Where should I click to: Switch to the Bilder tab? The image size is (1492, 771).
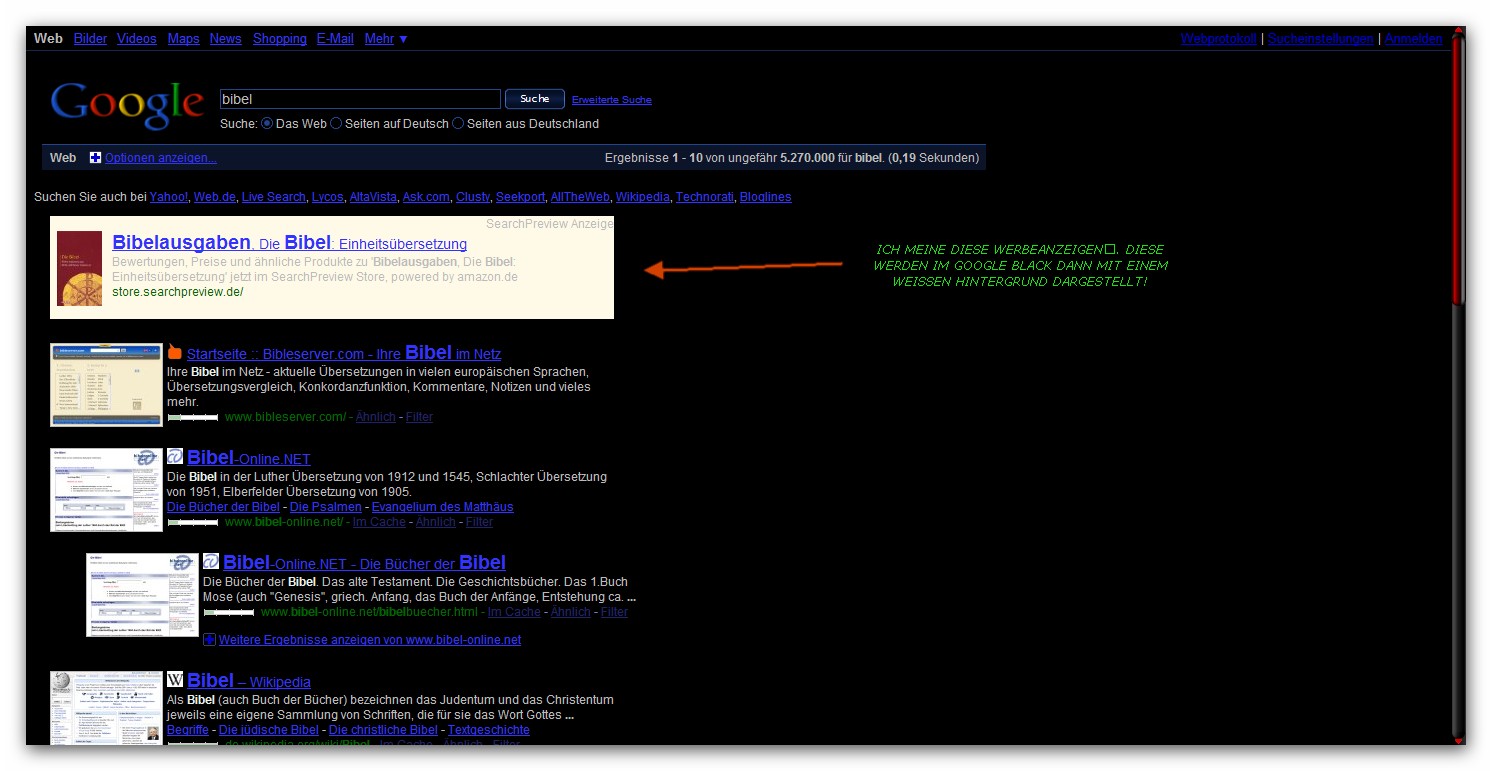click(90, 39)
